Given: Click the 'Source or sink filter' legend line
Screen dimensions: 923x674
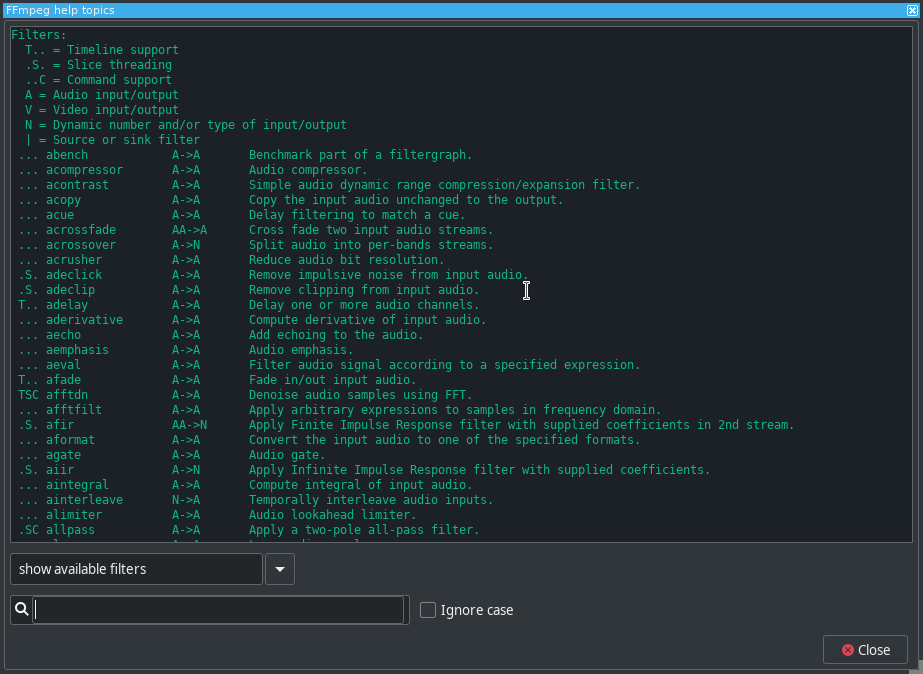Looking at the screenshot, I should (112, 140).
